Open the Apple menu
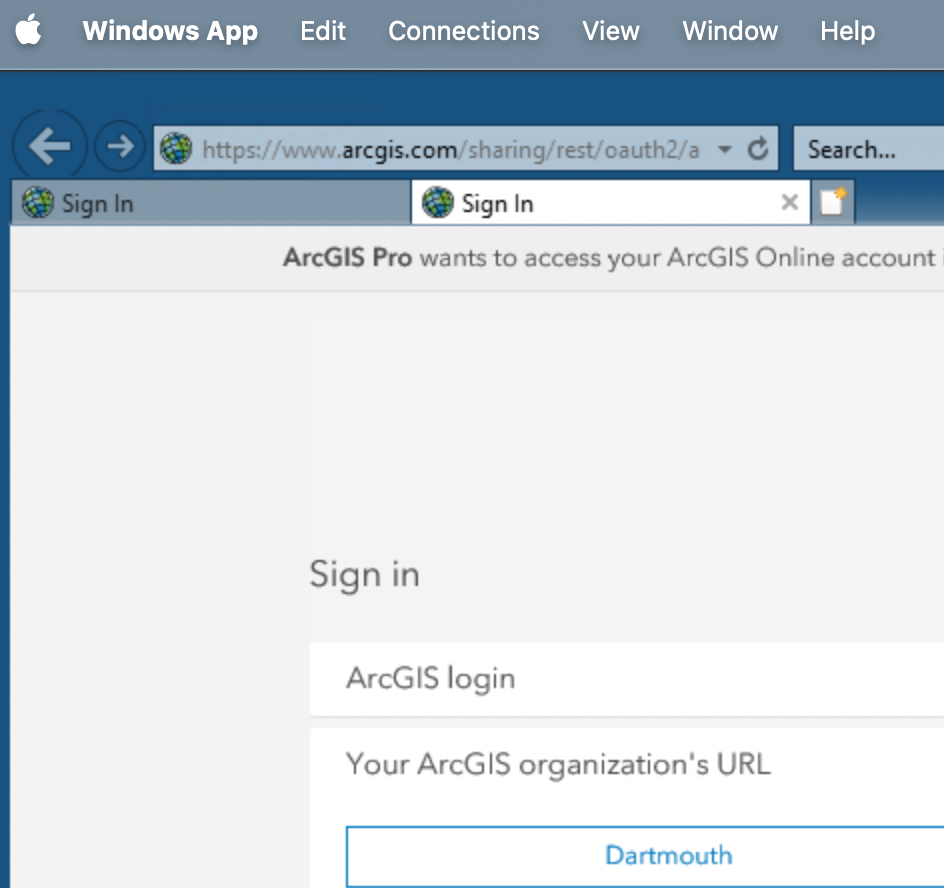The image size is (944, 888). point(28,31)
